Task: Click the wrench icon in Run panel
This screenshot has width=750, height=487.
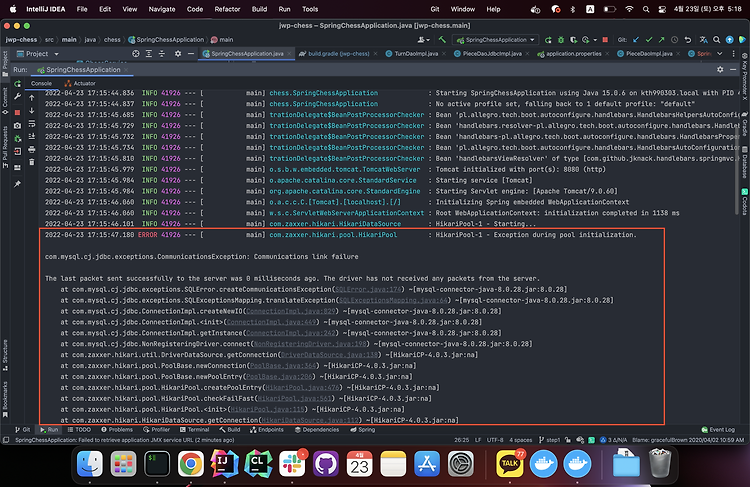Action: (x=18, y=96)
